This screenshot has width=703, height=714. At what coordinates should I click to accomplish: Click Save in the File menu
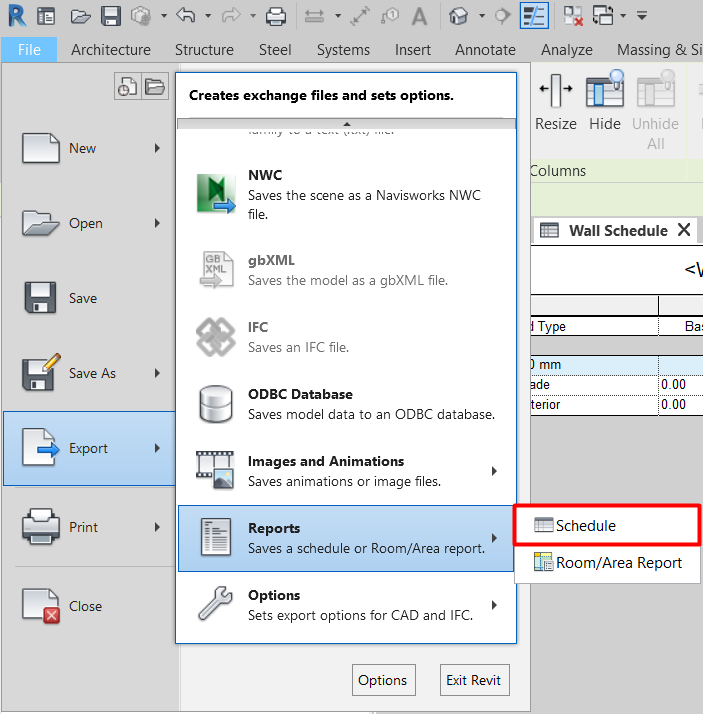(x=89, y=298)
